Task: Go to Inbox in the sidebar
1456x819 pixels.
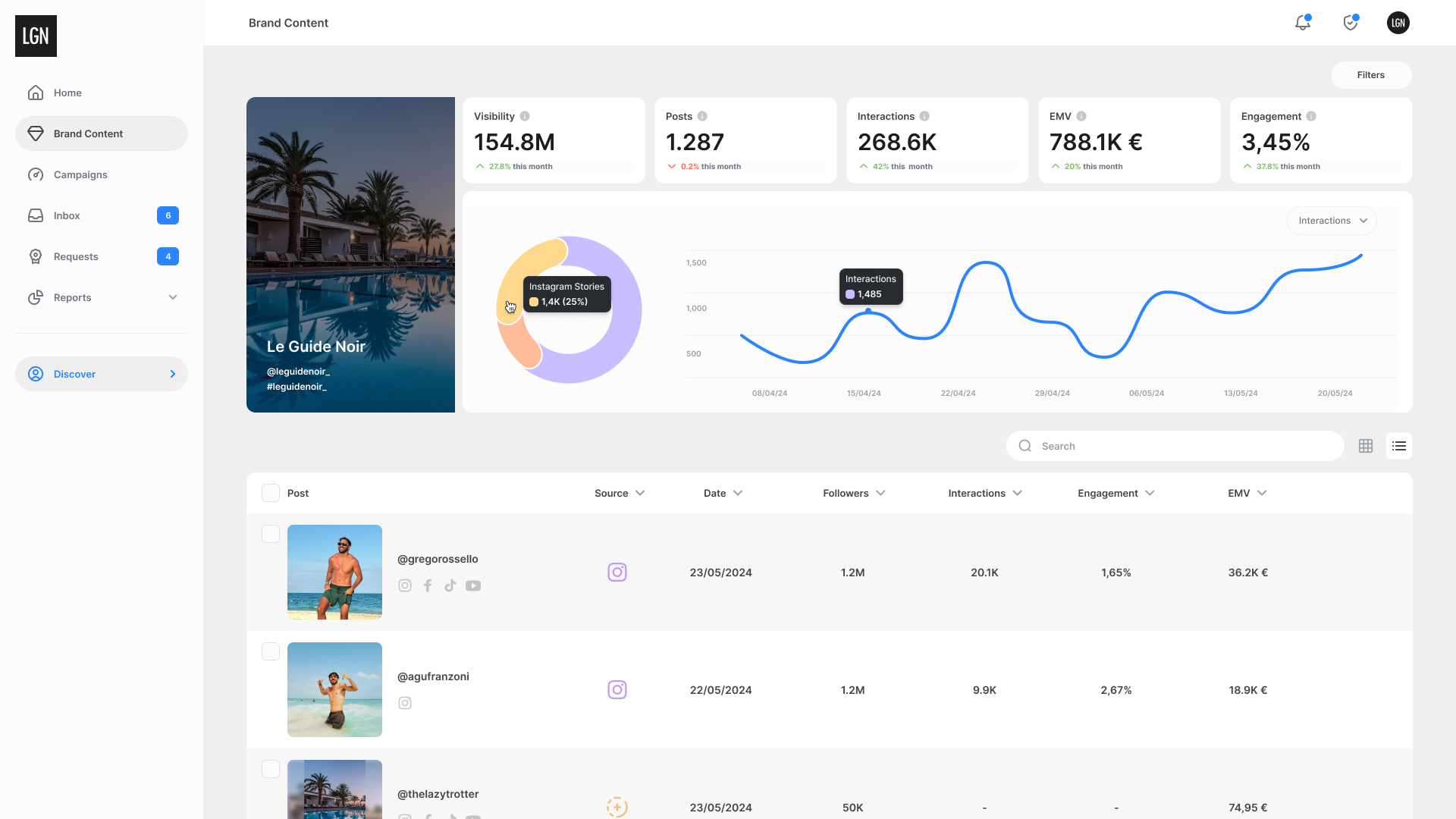Action: (x=67, y=215)
